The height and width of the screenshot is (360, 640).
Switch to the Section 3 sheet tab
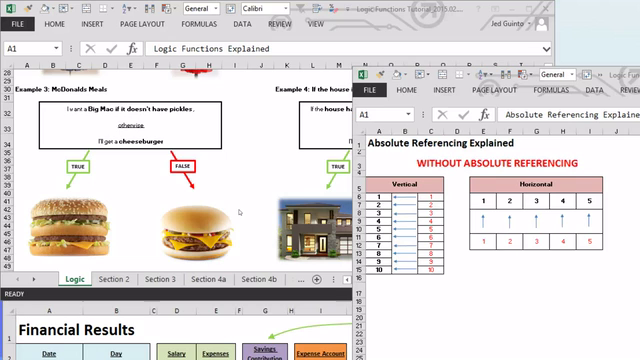(x=160, y=279)
